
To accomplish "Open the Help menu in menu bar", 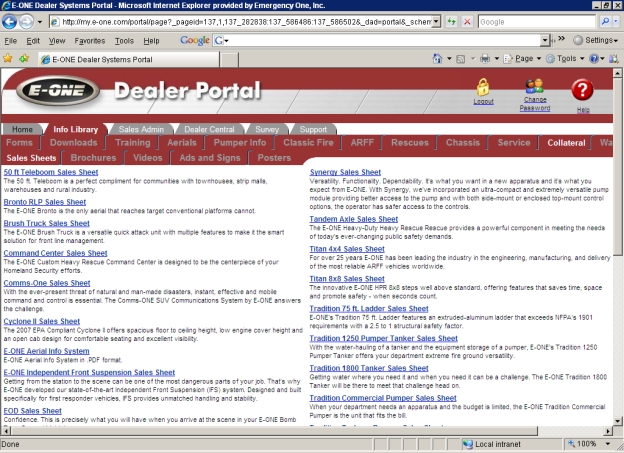I will click(151, 41).
